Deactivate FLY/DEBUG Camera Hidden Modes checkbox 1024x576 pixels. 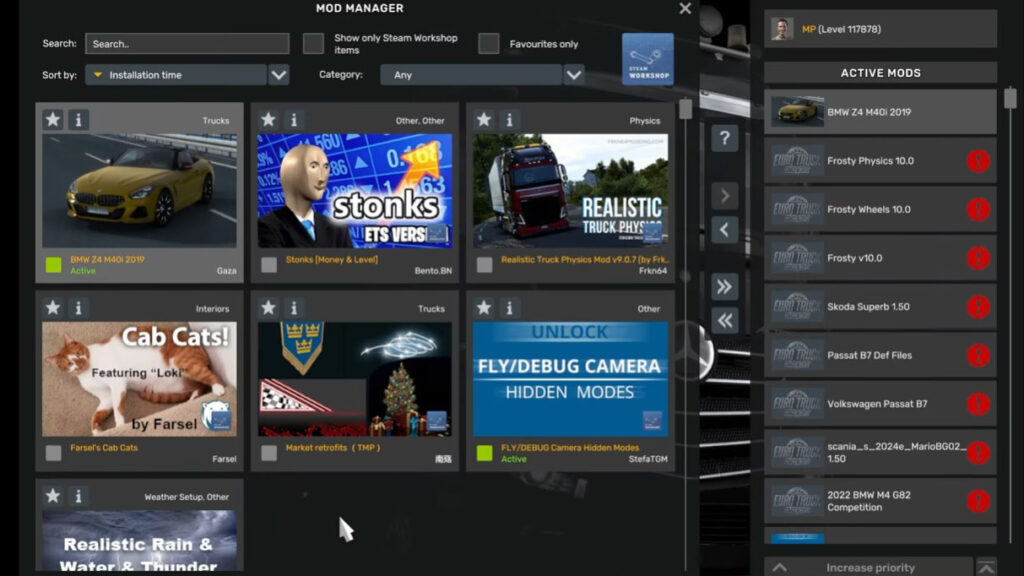[485, 453]
